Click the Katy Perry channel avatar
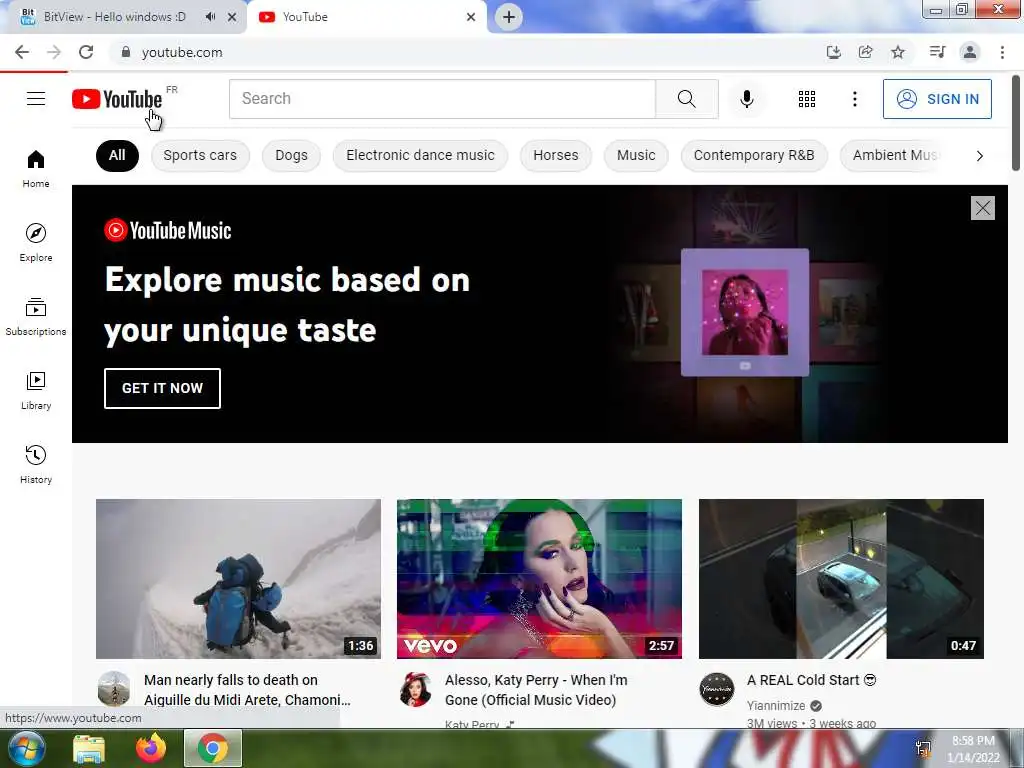This screenshot has width=1024, height=768. (x=415, y=690)
